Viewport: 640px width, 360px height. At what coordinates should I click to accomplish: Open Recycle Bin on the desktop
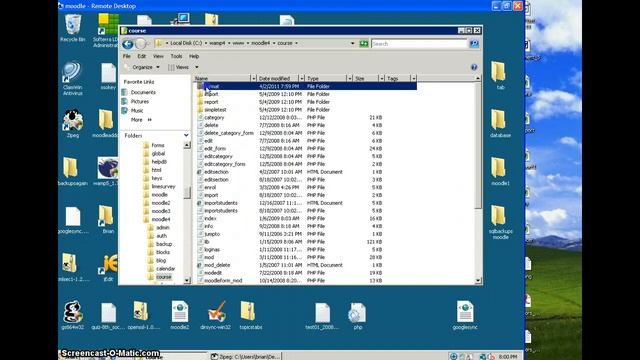(x=73, y=27)
